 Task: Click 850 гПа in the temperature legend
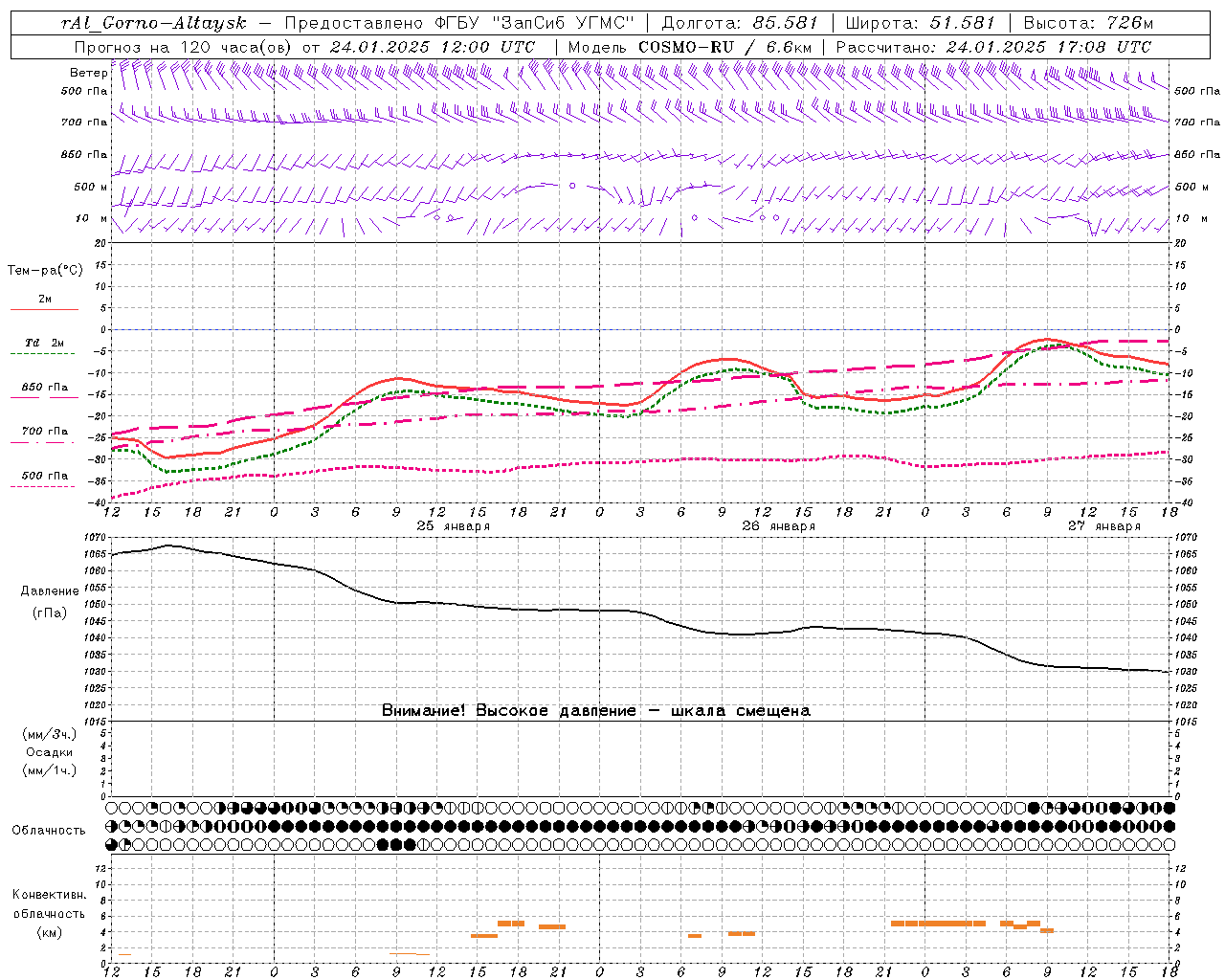[x=45, y=388]
